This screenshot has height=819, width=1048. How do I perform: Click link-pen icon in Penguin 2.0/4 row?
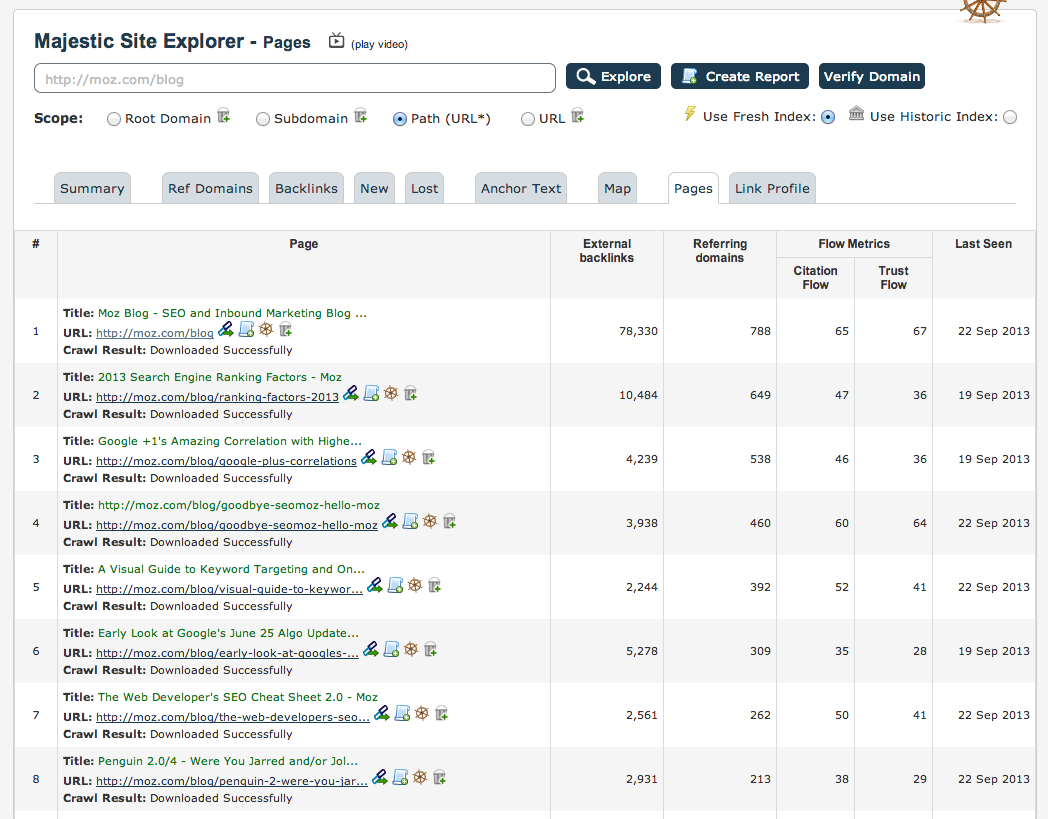pyautogui.click(x=380, y=778)
